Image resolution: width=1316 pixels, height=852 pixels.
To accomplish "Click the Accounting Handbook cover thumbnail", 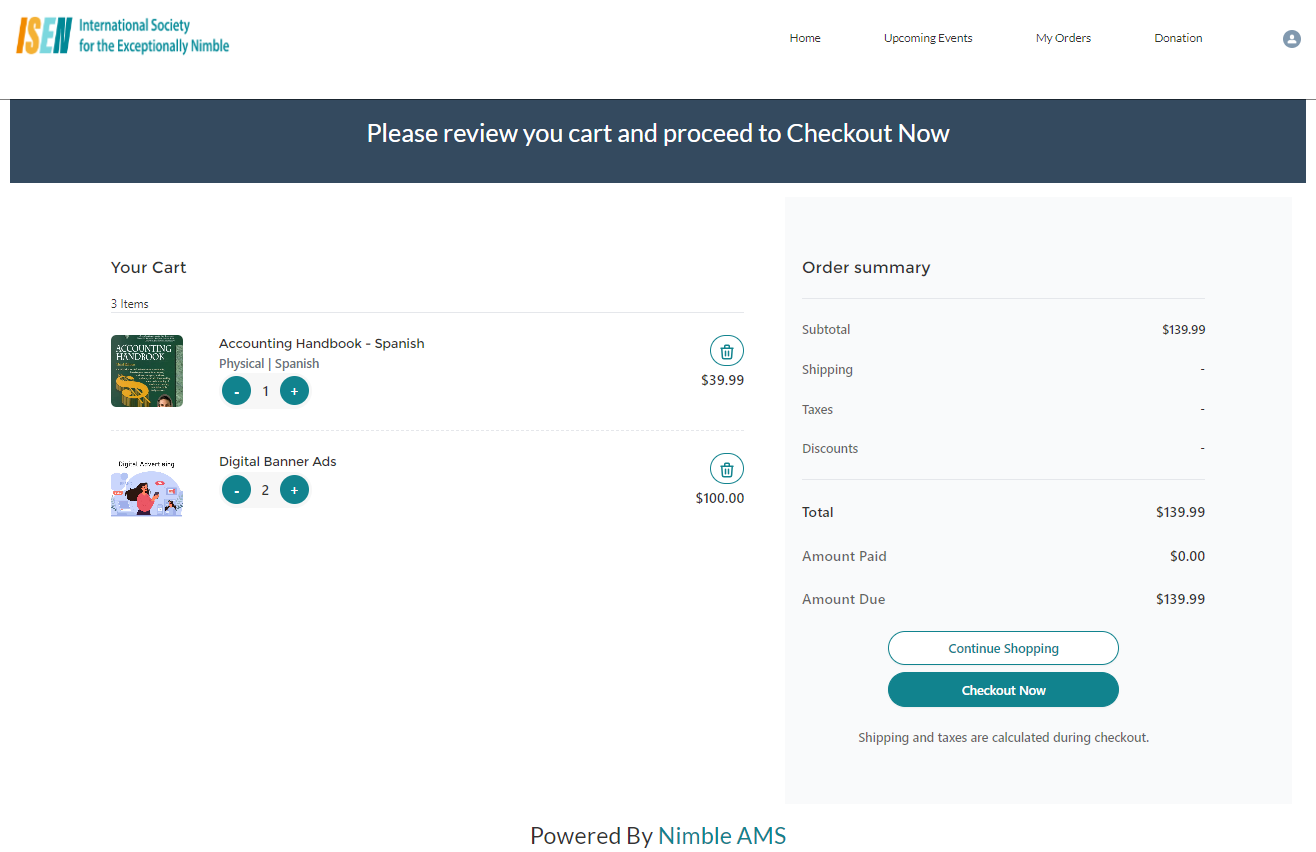I will point(147,371).
